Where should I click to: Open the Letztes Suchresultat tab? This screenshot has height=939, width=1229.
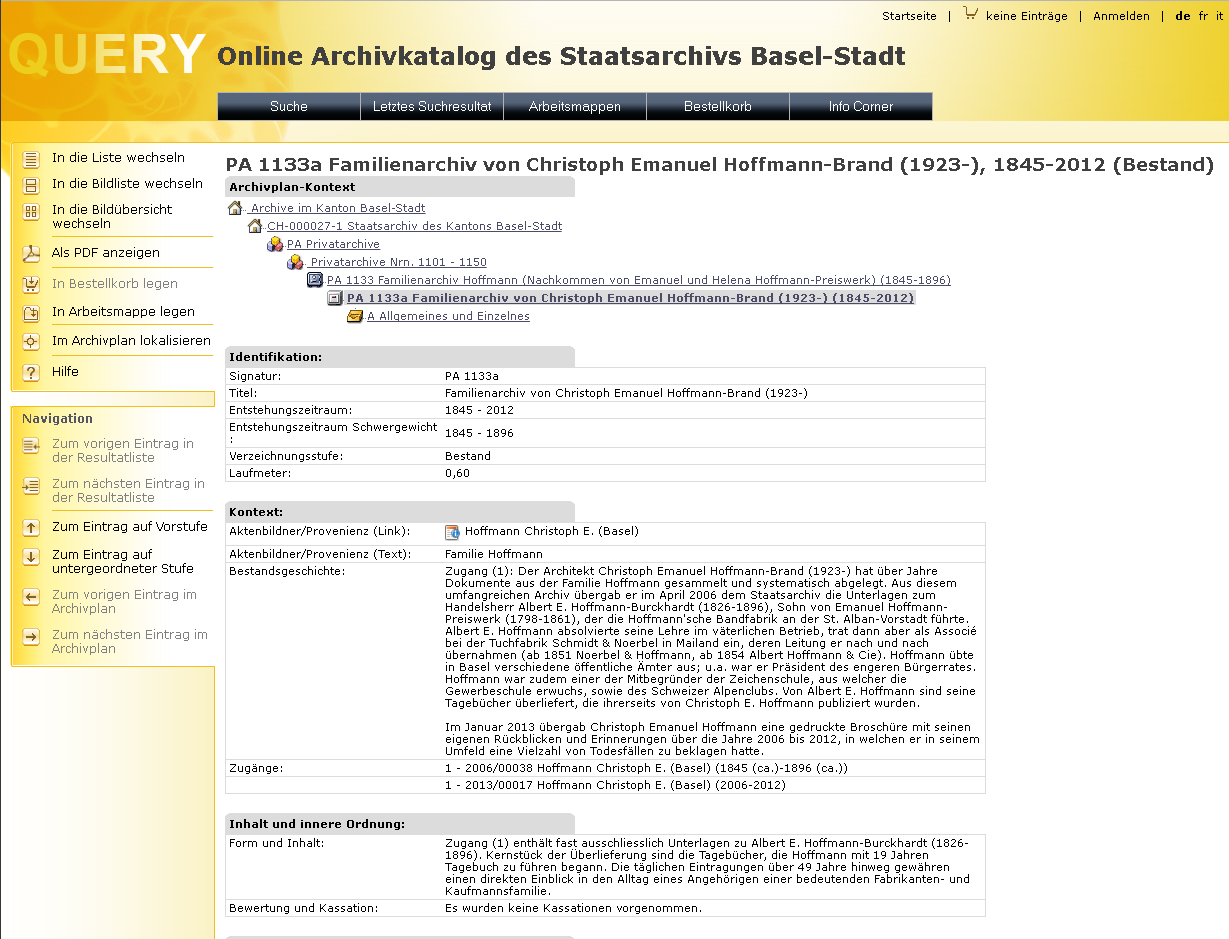pyautogui.click(x=432, y=107)
